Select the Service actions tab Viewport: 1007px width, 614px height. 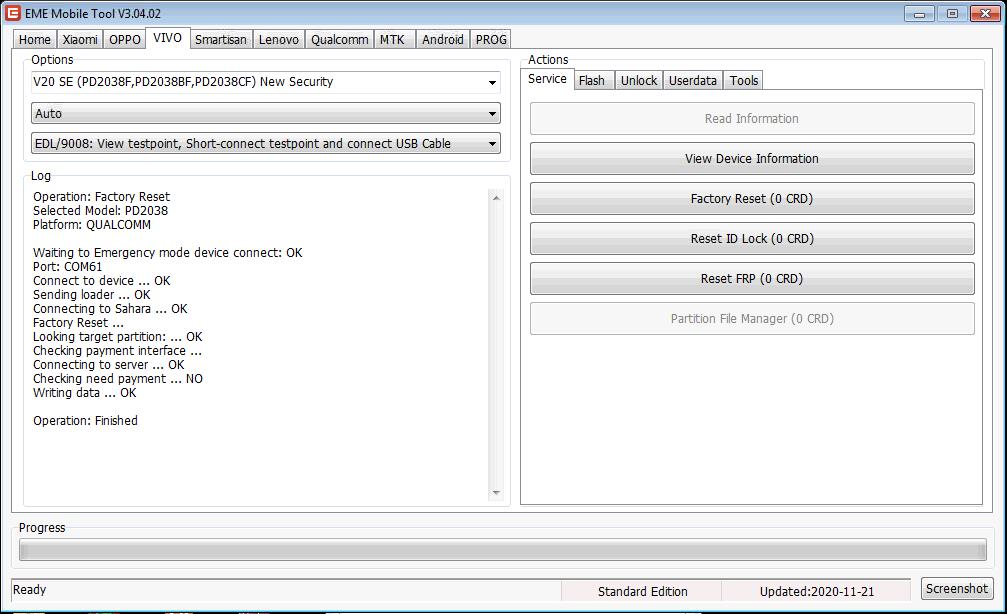tap(547, 79)
